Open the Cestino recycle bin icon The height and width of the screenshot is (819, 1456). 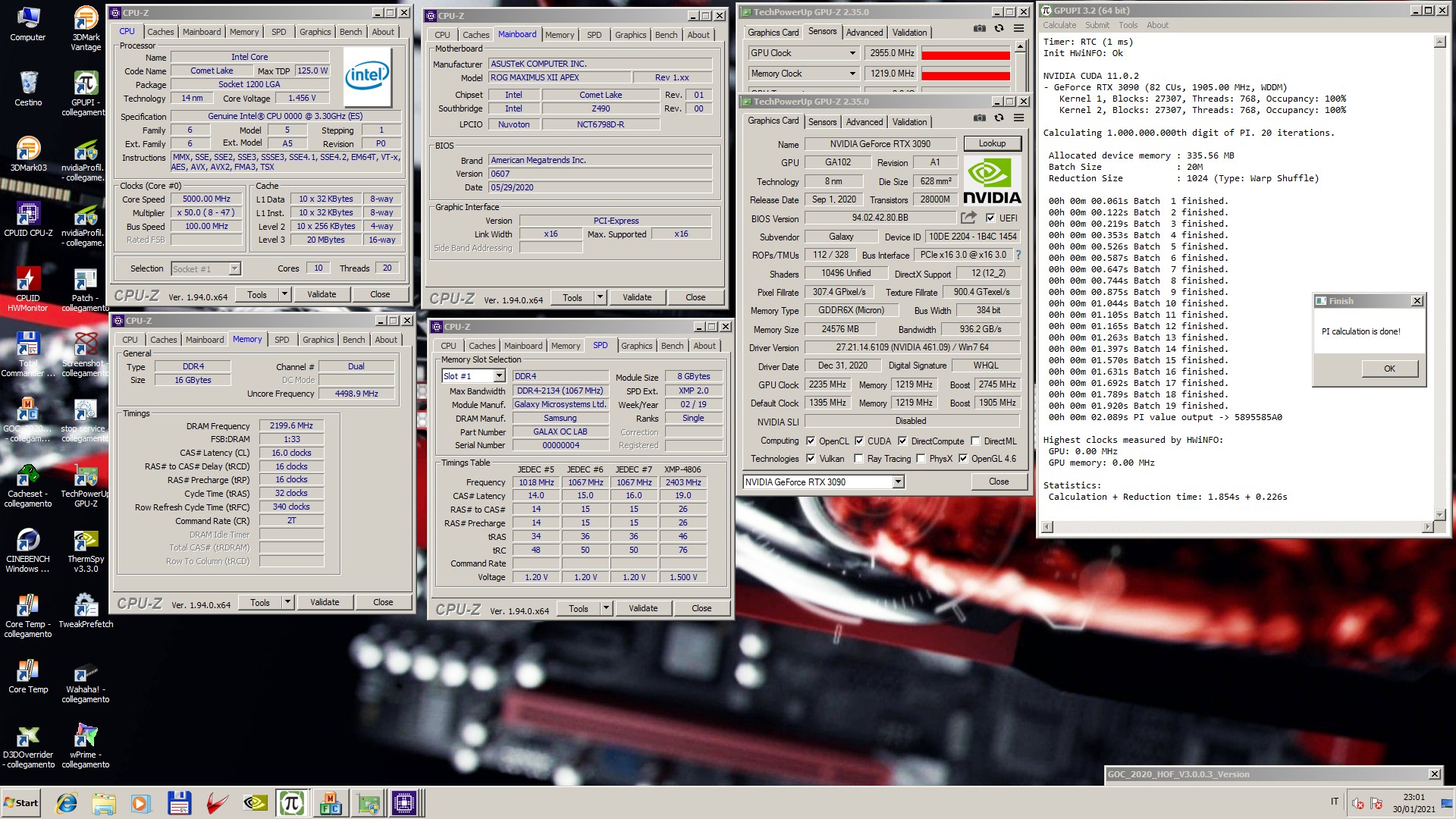28,89
